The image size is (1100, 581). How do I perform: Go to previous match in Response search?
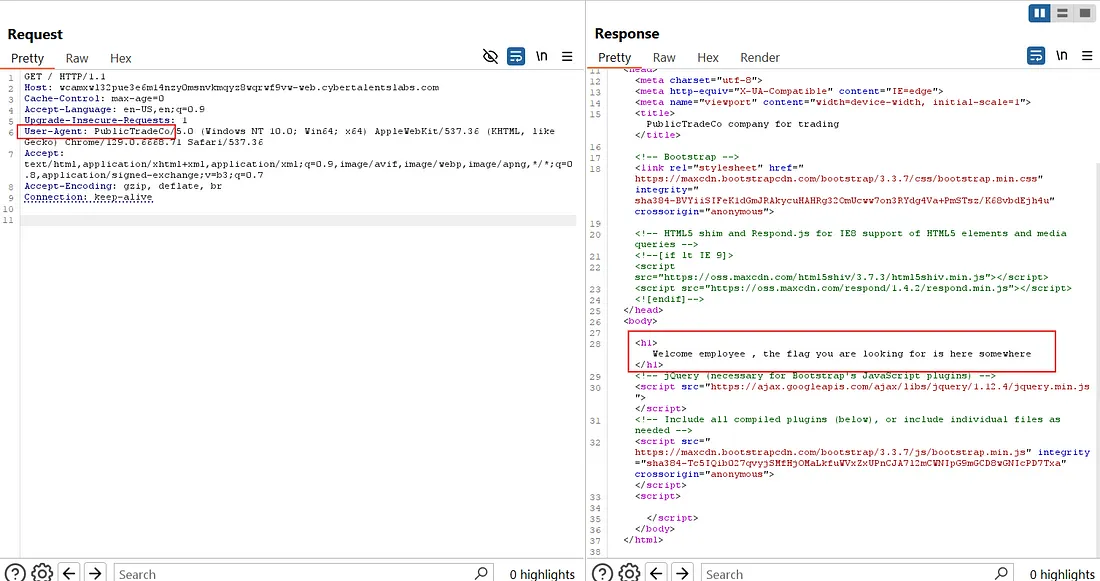point(656,573)
